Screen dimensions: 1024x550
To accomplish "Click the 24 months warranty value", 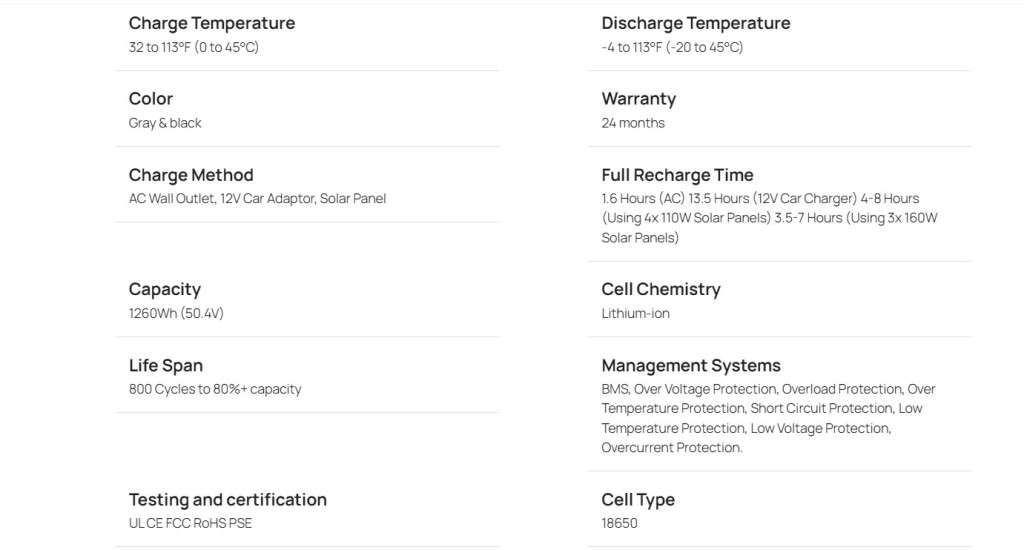I will tap(633, 123).
